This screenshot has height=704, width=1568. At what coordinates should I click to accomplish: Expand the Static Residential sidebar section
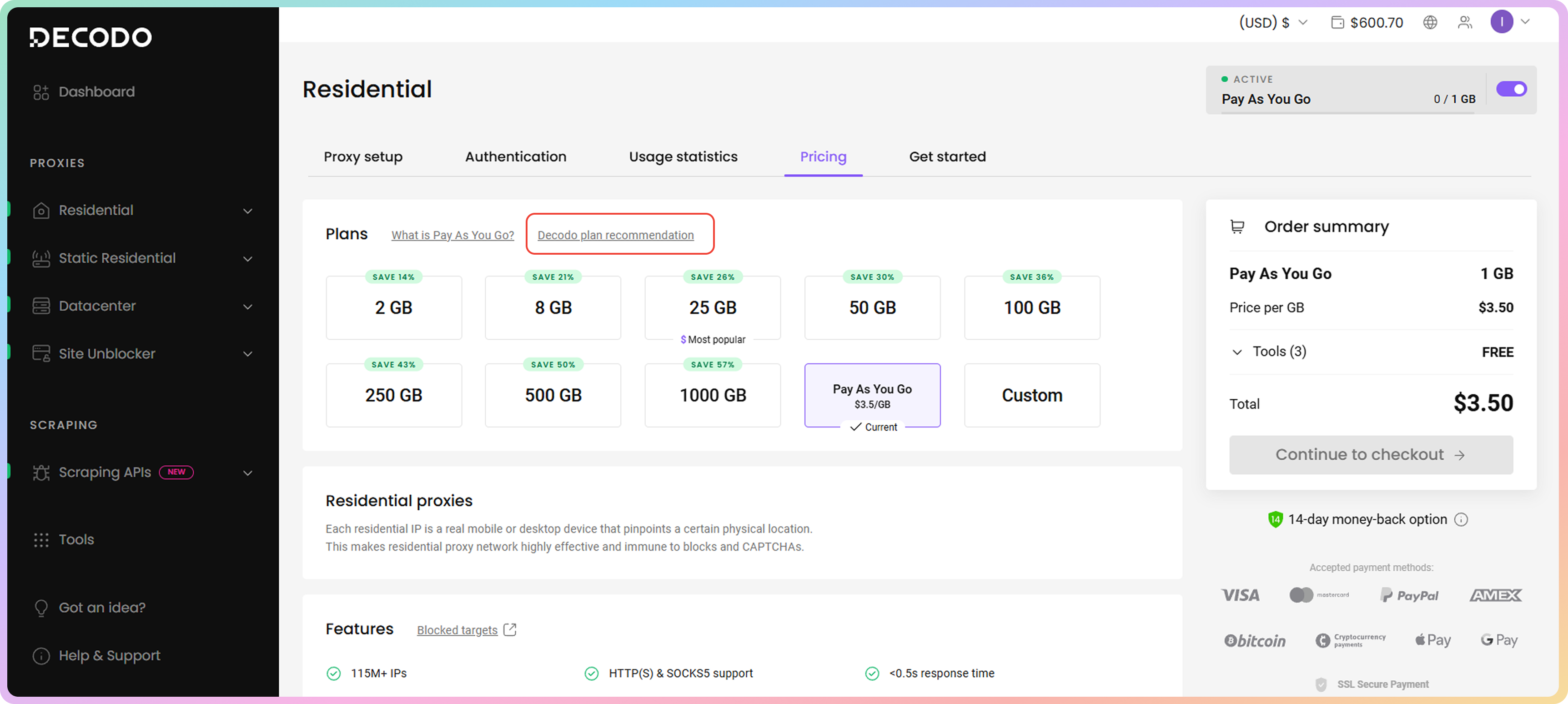click(247, 259)
